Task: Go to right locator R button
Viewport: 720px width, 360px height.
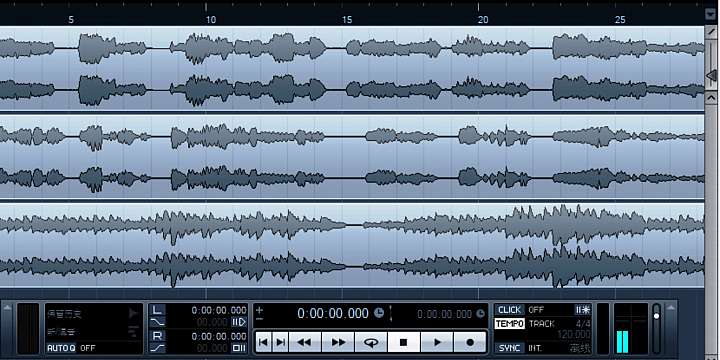Action: tap(157, 336)
